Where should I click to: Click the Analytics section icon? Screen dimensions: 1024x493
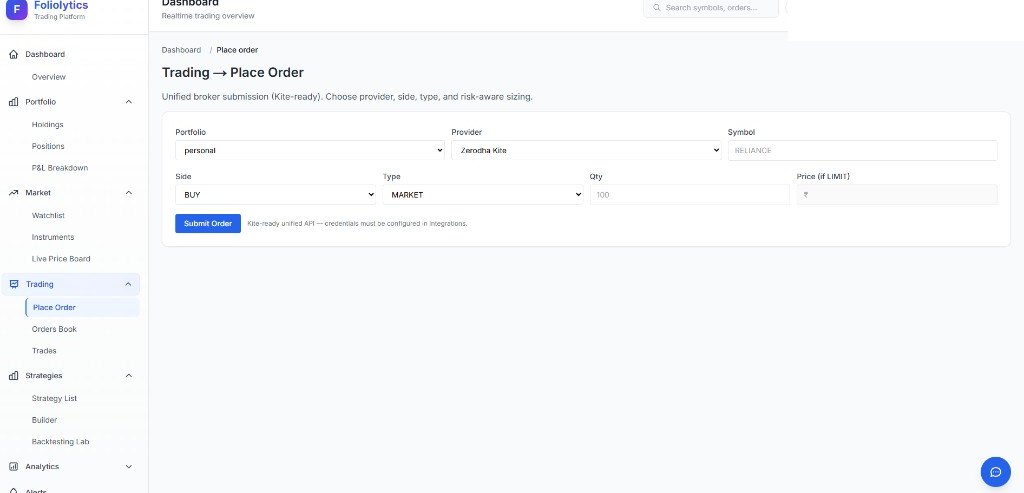point(14,466)
